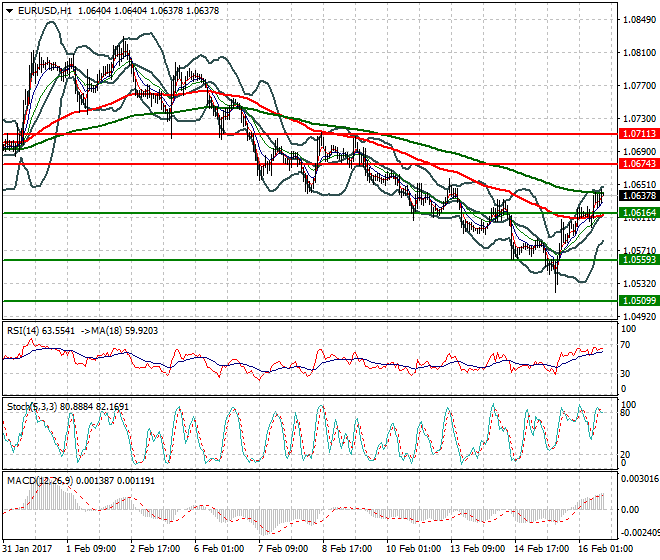Click the 1.06743 red resistance level label
The height and width of the screenshot is (560, 660).
[639, 164]
